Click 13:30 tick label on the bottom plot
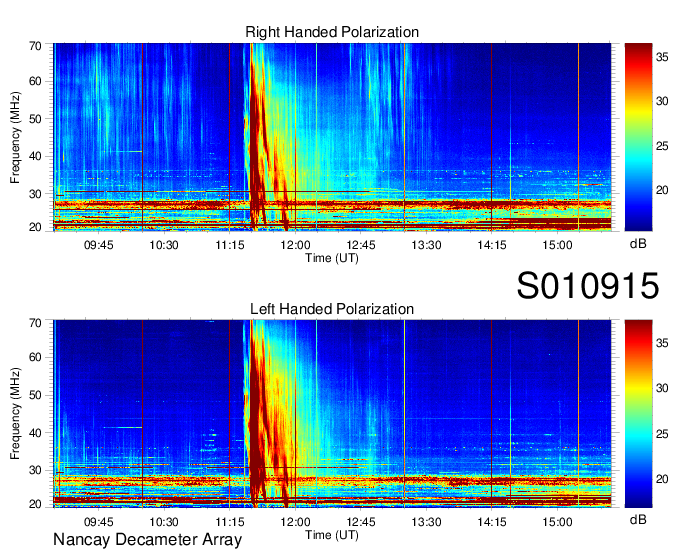The height and width of the screenshot is (552, 680). (426, 522)
